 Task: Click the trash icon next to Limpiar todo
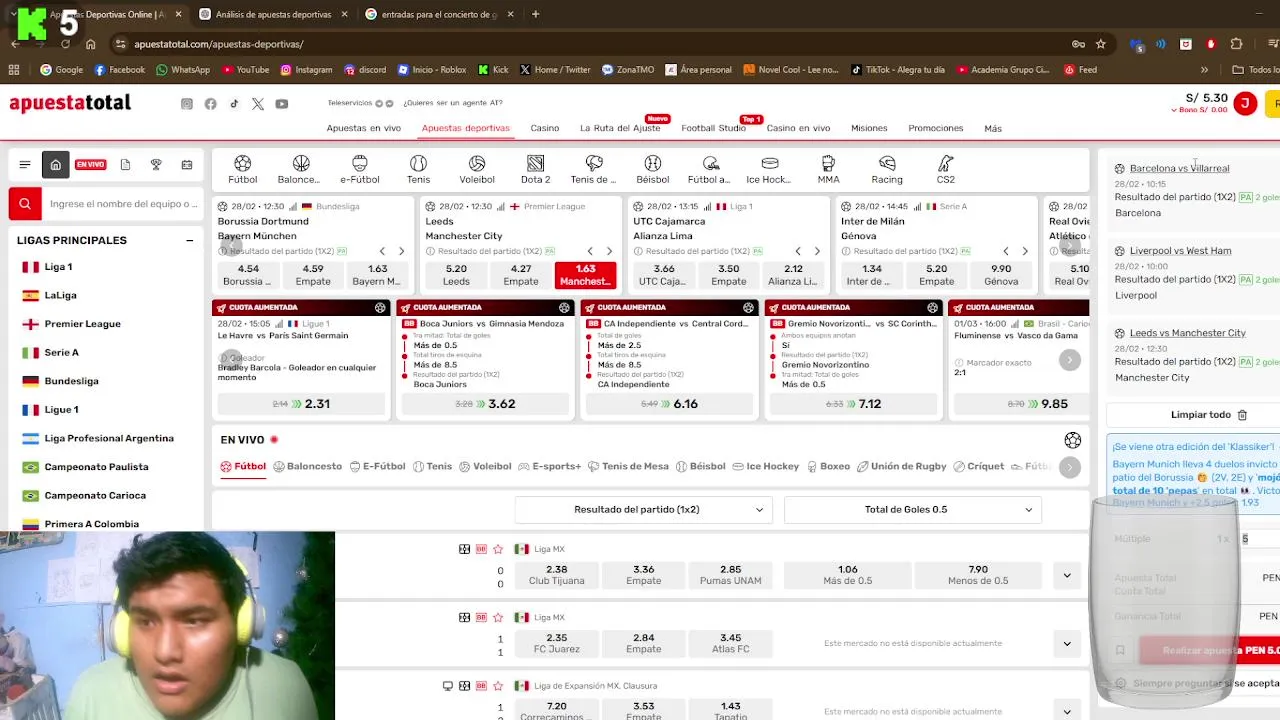pyautogui.click(x=1242, y=415)
